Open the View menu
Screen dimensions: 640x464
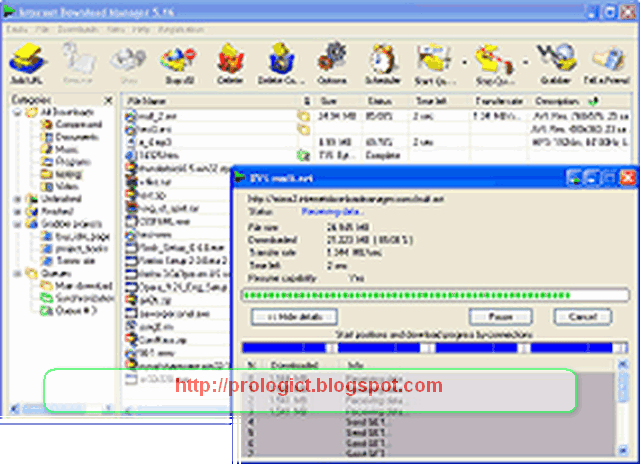pyautogui.click(x=116, y=30)
